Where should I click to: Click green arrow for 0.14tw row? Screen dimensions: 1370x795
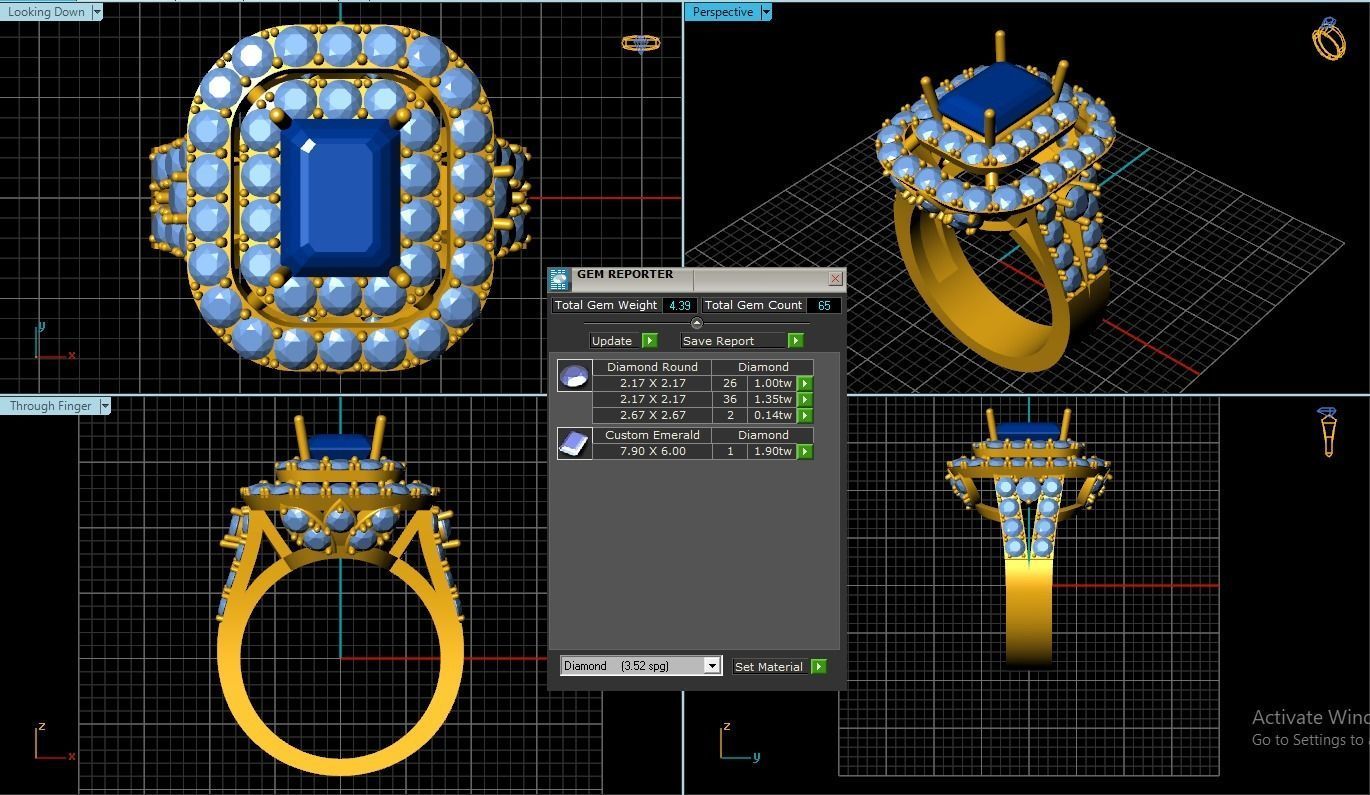click(804, 415)
